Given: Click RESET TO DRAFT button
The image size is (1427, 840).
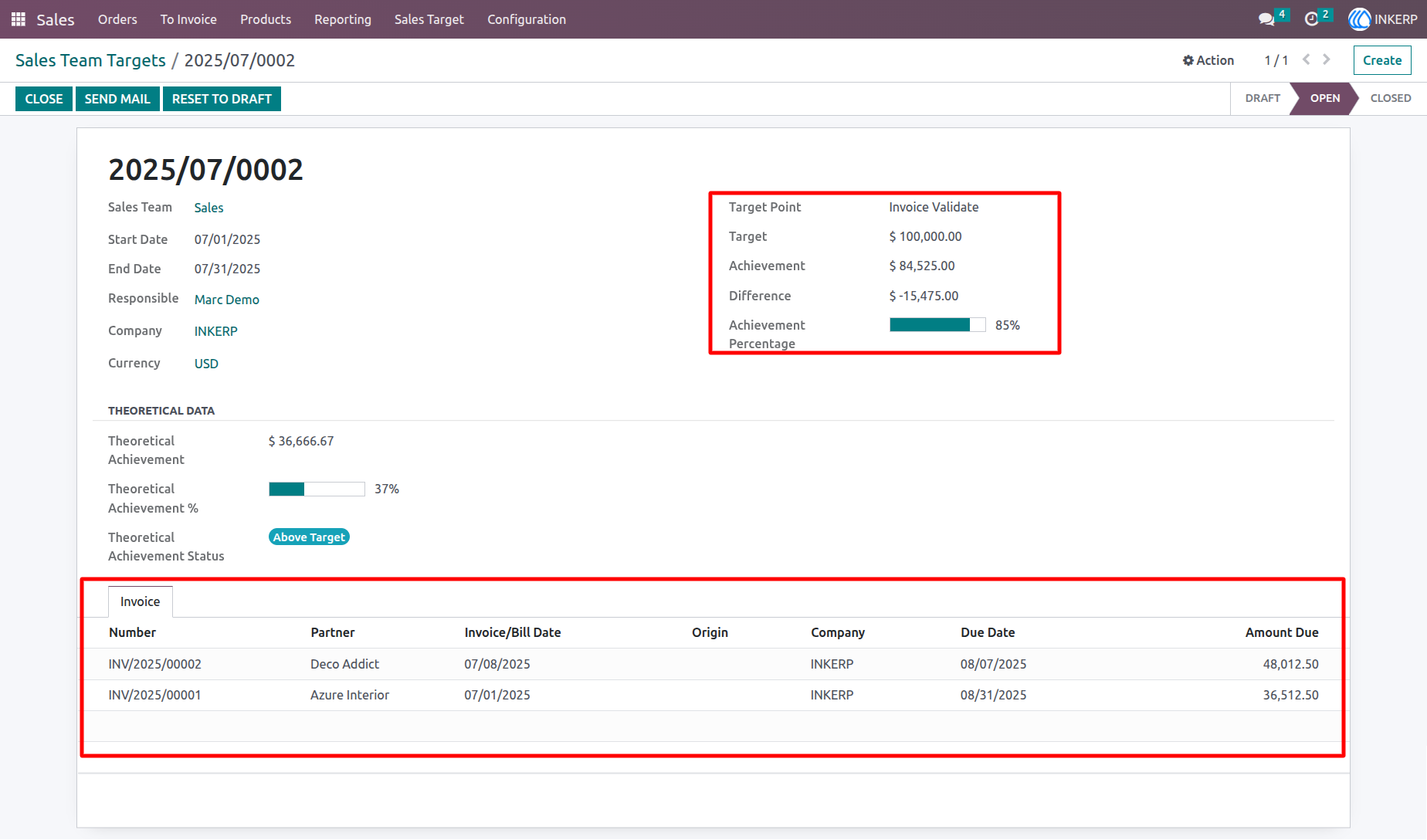Looking at the screenshot, I should coord(222,99).
